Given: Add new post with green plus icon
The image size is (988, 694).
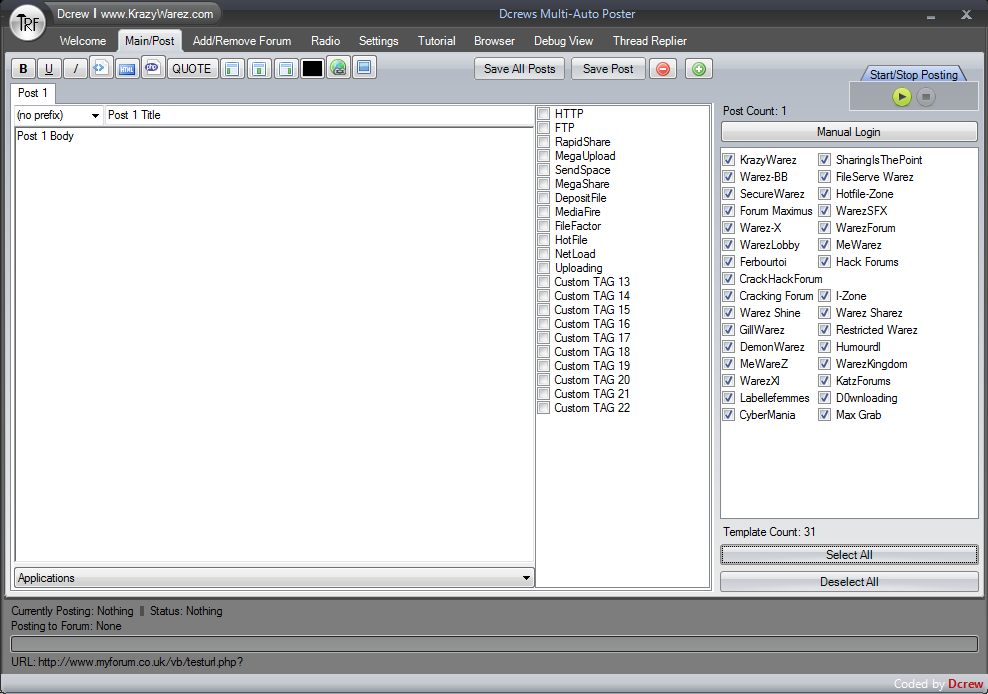Looking at the screenshot, I should click(x=699, y=69).
